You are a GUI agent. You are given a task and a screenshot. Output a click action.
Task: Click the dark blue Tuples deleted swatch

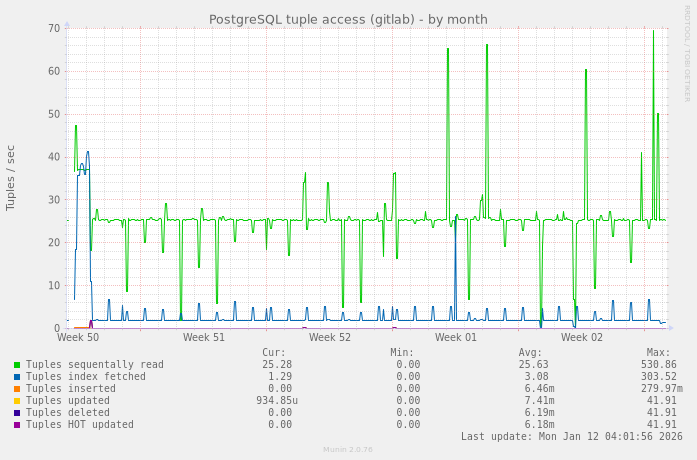click(x=17, y=413)
